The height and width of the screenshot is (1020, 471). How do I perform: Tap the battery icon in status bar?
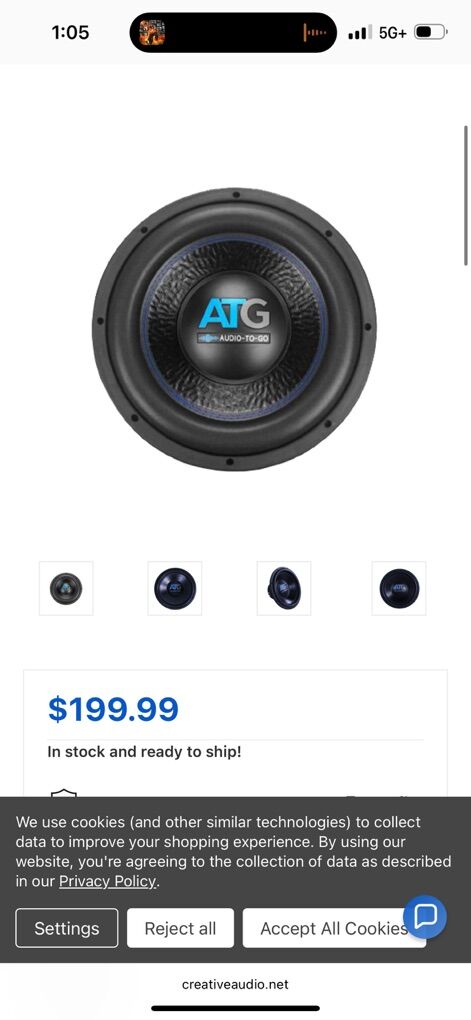[430, 32]
